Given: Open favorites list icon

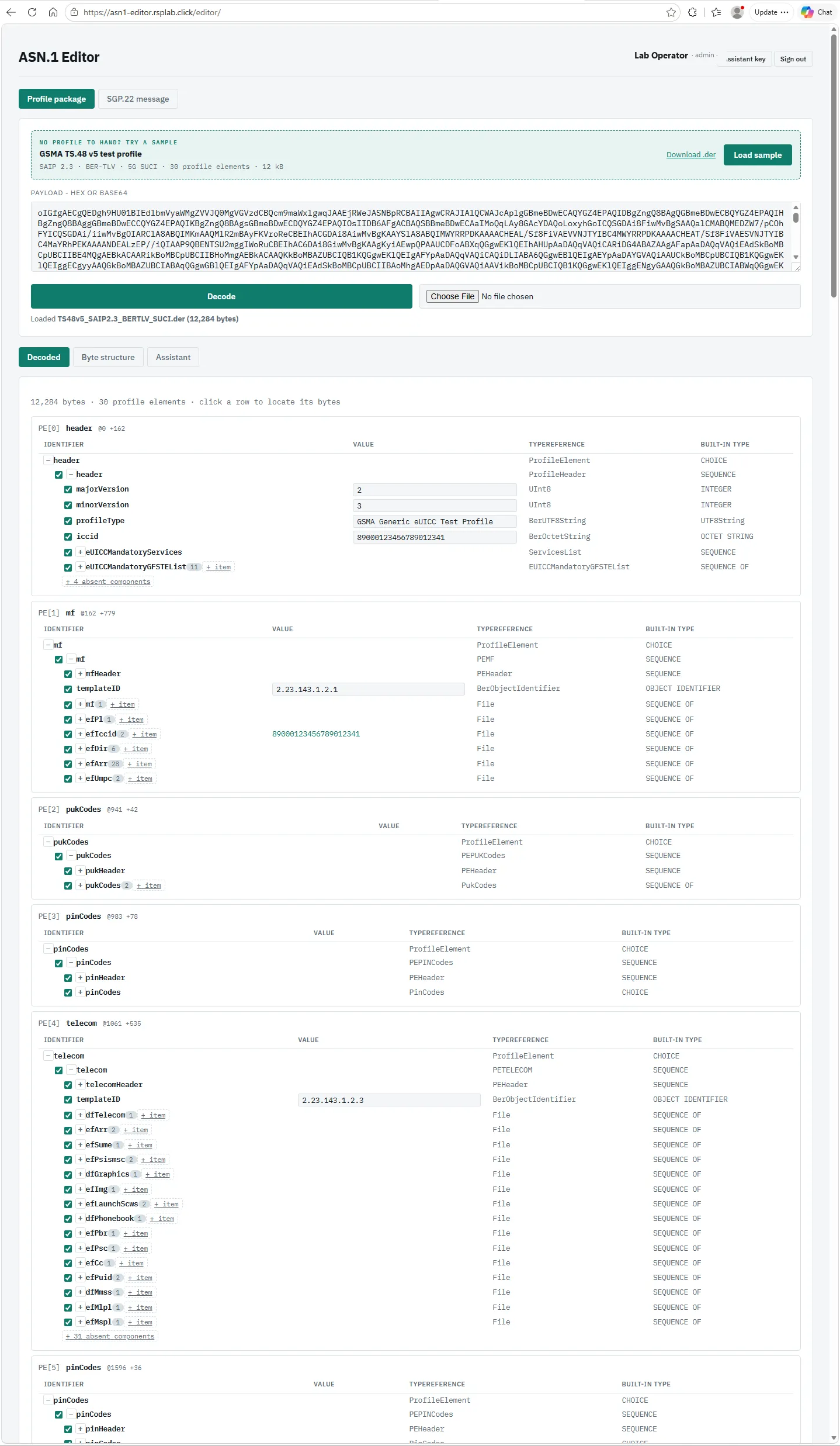Looking at the screenshot, I should coord(717,12).
